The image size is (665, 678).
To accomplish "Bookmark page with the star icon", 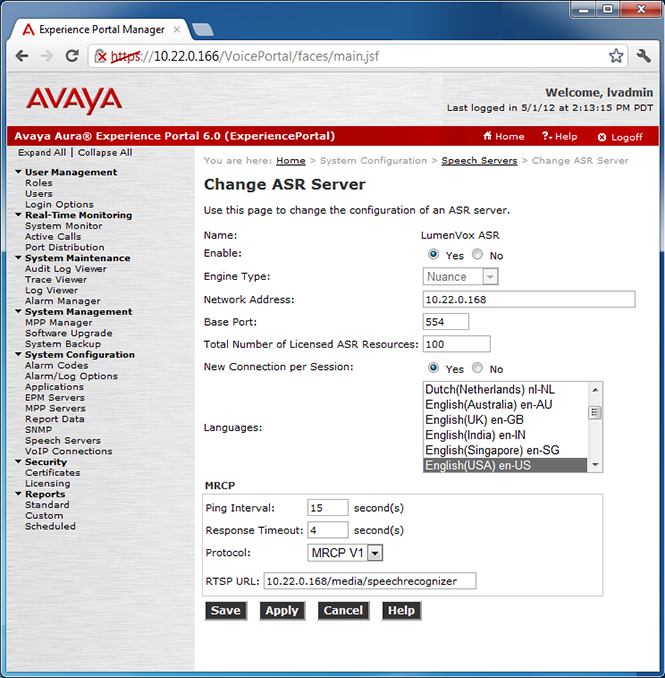I will coord(616,56).
